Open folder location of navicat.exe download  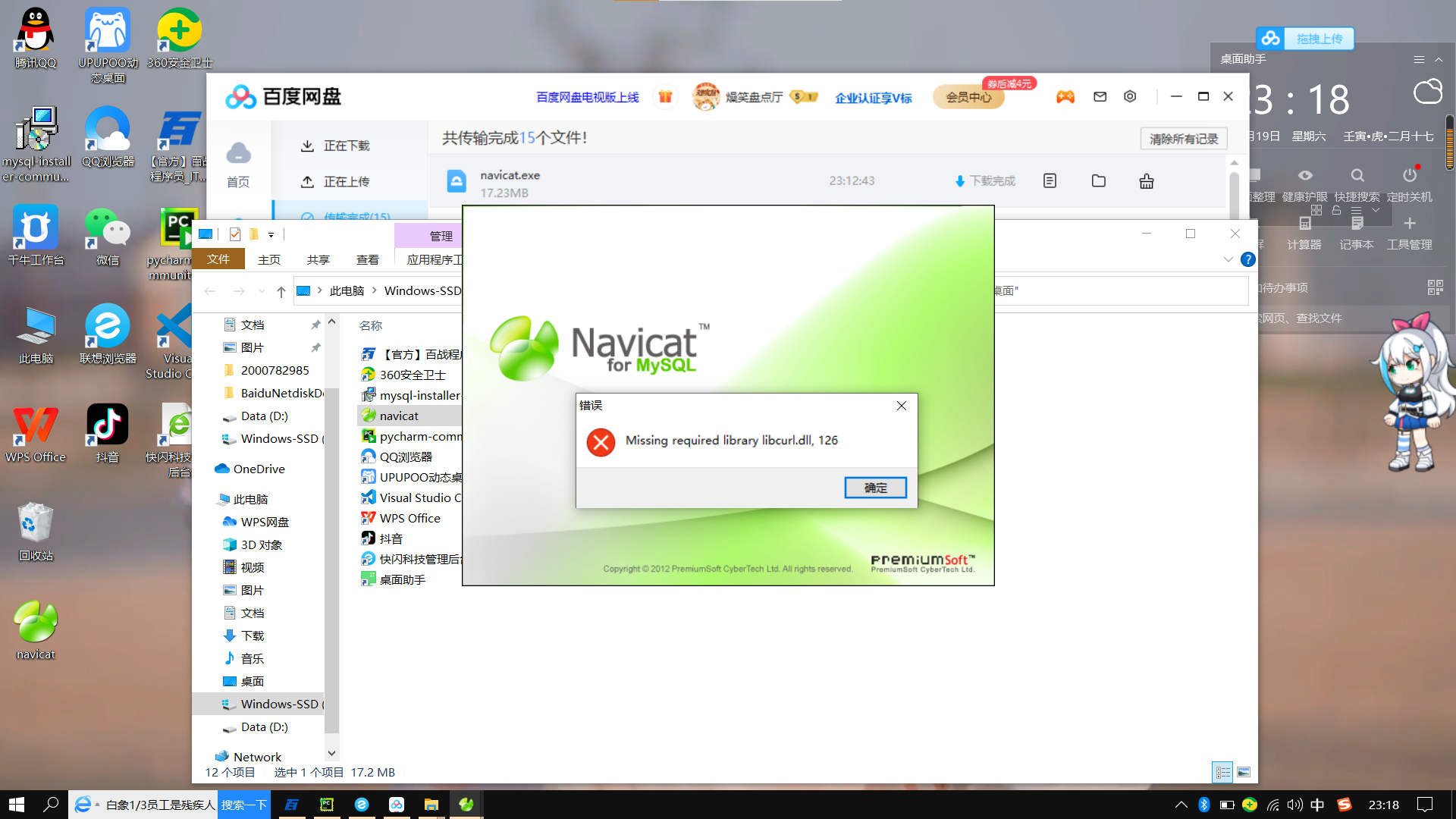click(x=1098, y=180)
